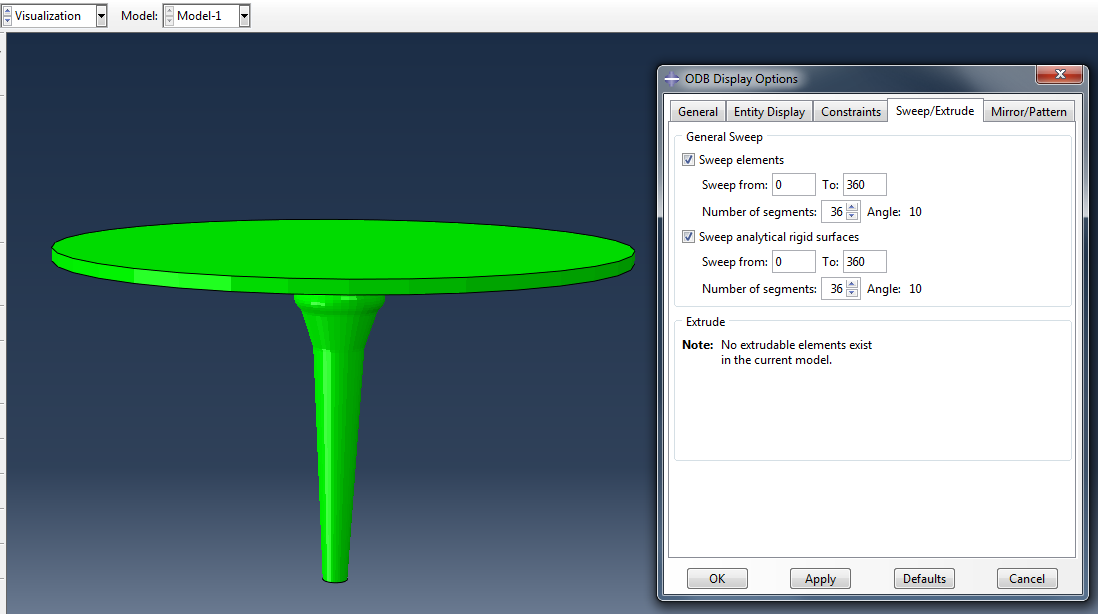The image size is (1098, 614).
Task: Switch to the General tab
Action: pos(697,111)
